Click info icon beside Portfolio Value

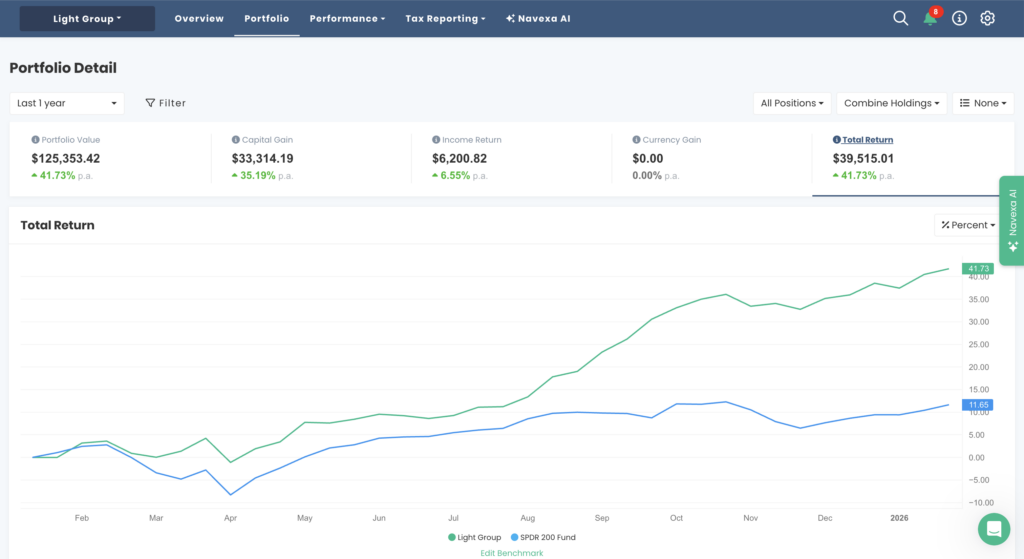[35, 140]
